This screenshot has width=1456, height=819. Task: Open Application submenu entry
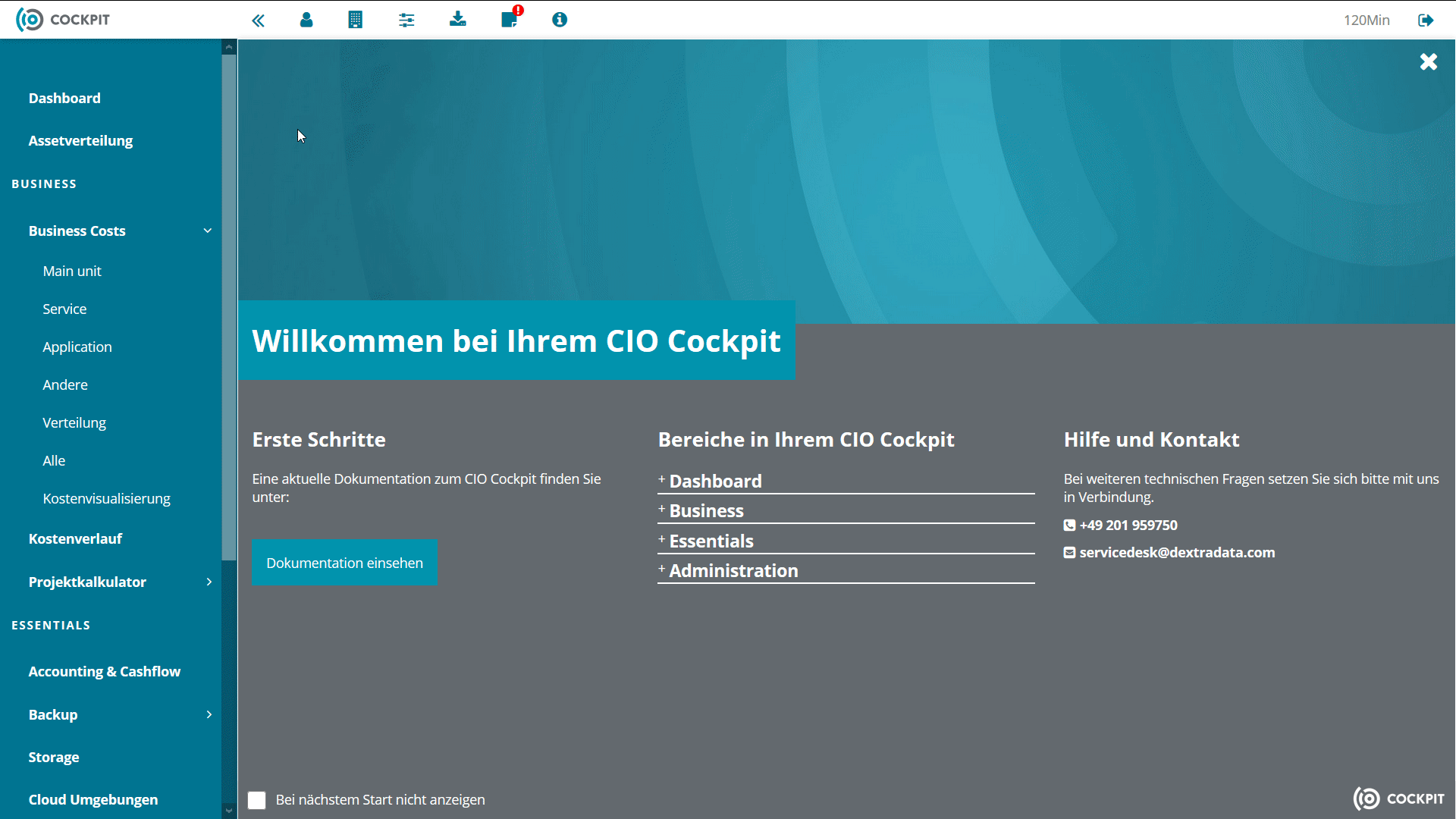click(77, 347)
